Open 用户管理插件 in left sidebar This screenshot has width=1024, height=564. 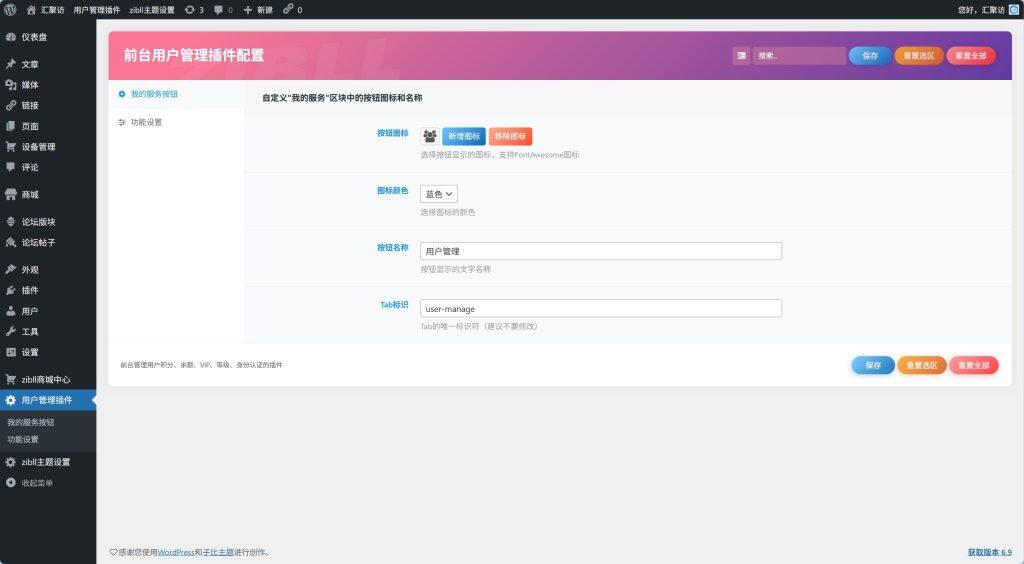coord(48,400)
